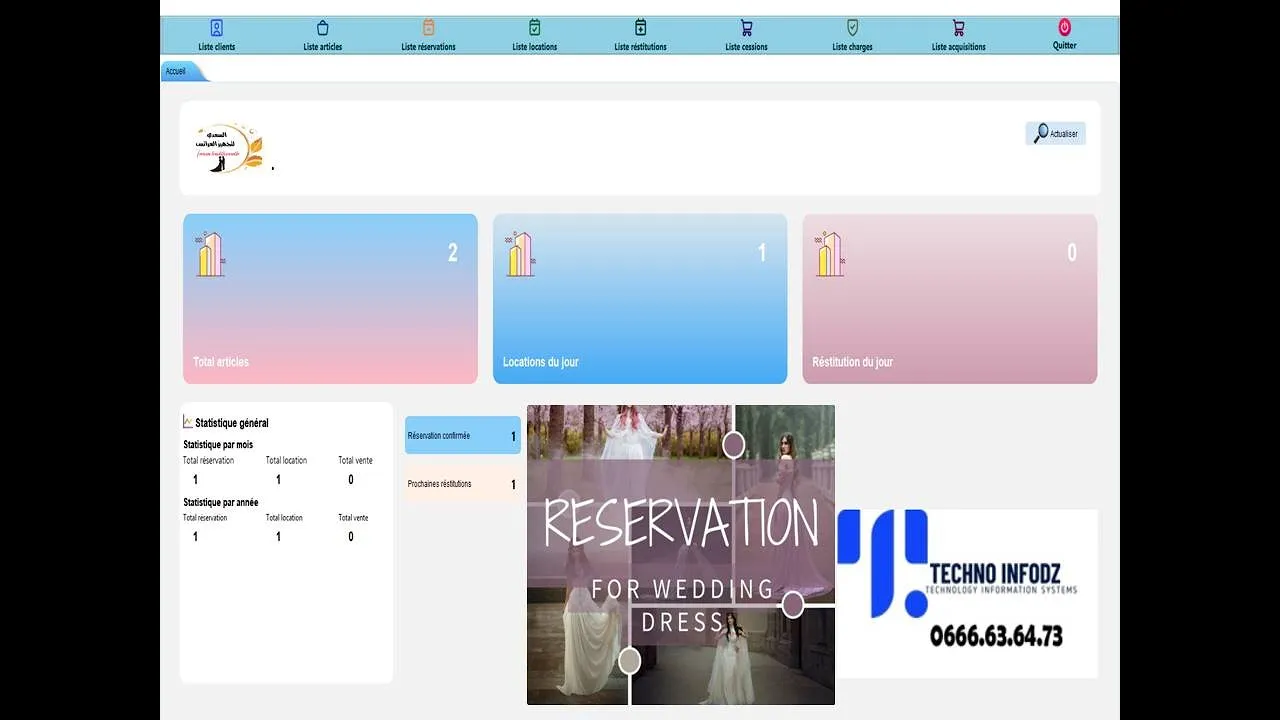
Task: Click the Statistique général chart icon
Action: [188, 422]
